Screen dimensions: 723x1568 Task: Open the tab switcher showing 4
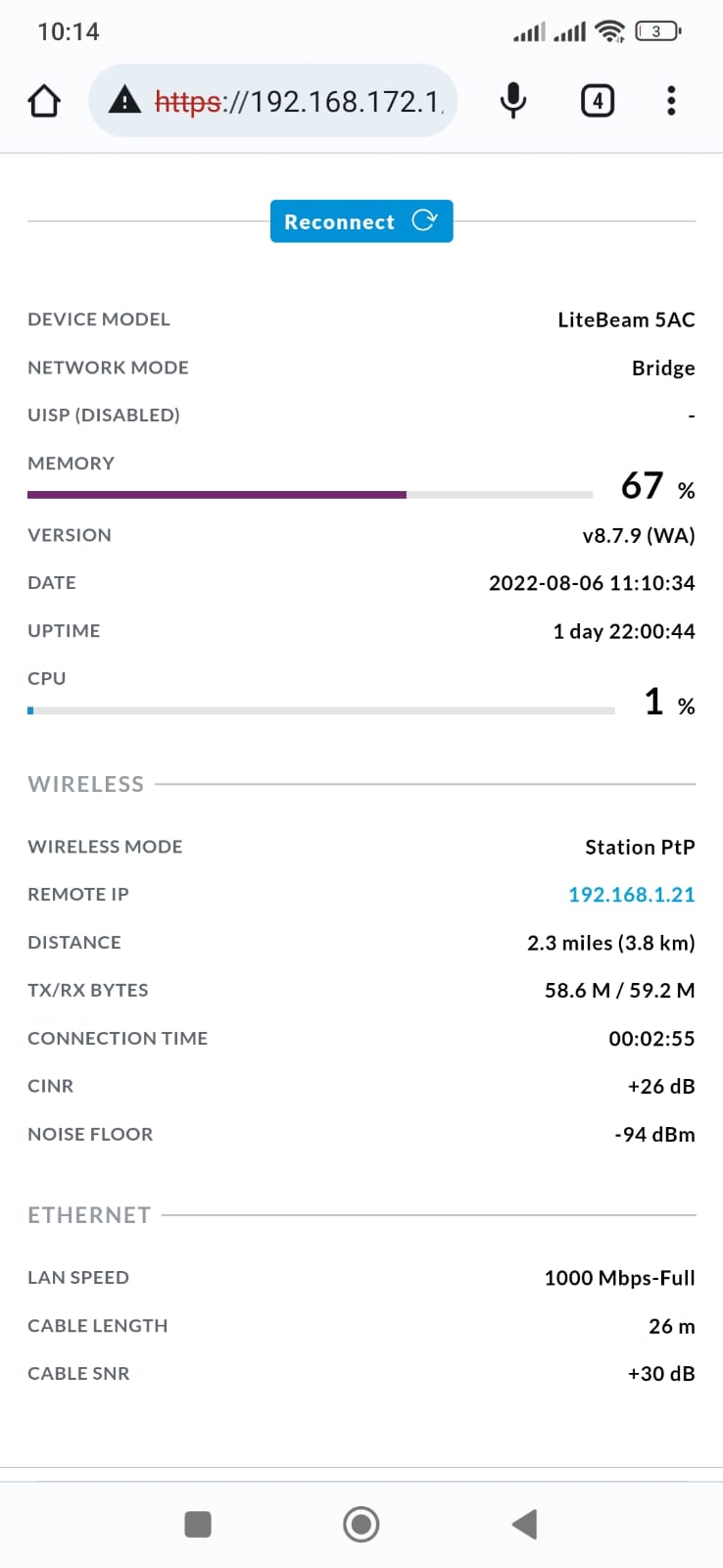click(598, 100)
